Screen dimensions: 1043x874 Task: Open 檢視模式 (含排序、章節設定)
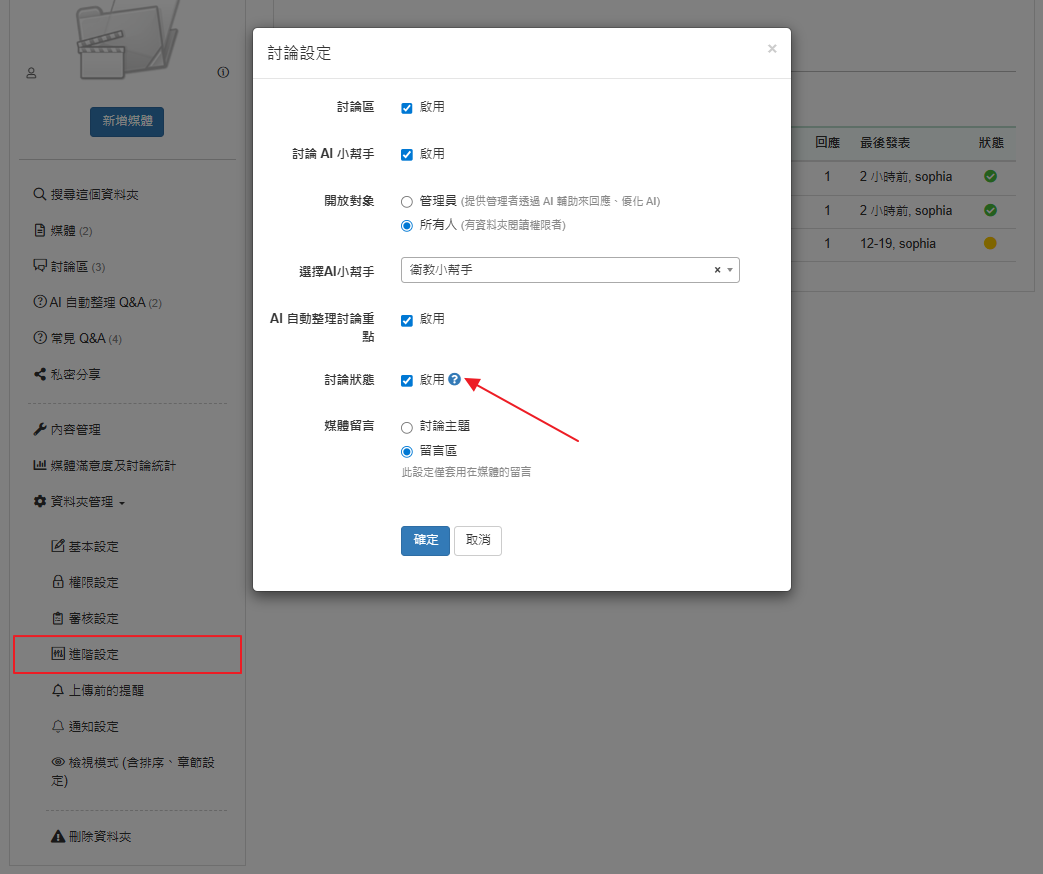133,771
